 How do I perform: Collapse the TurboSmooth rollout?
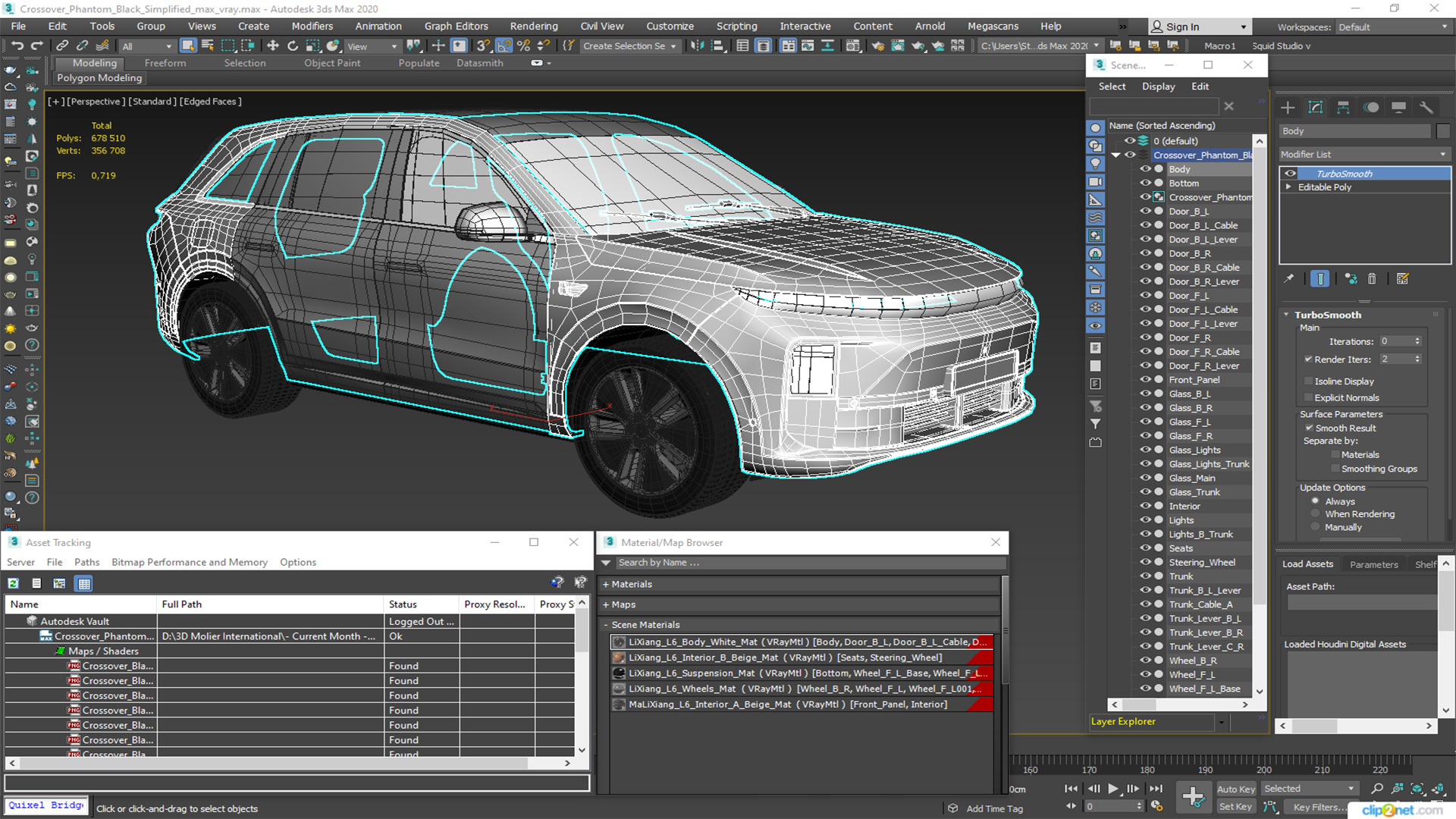1286,315
